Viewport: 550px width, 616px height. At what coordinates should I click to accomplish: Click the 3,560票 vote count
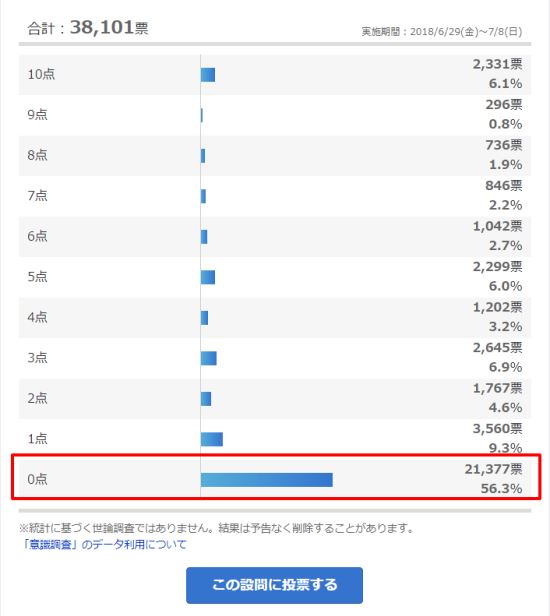coord(497,429)
